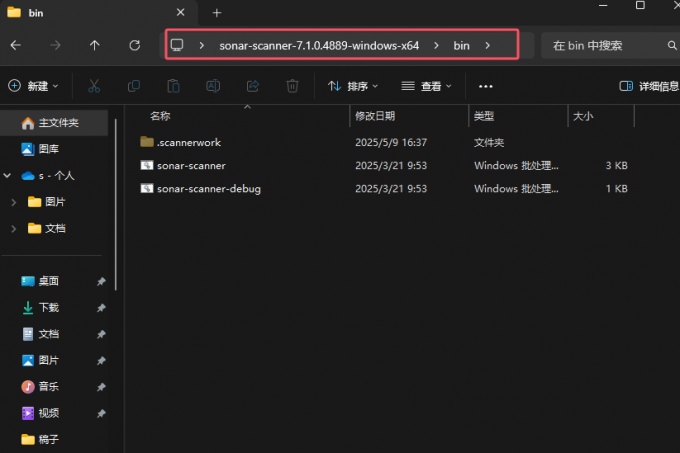
Task: Sort by the 名称 column header
Action: [160, 116]
